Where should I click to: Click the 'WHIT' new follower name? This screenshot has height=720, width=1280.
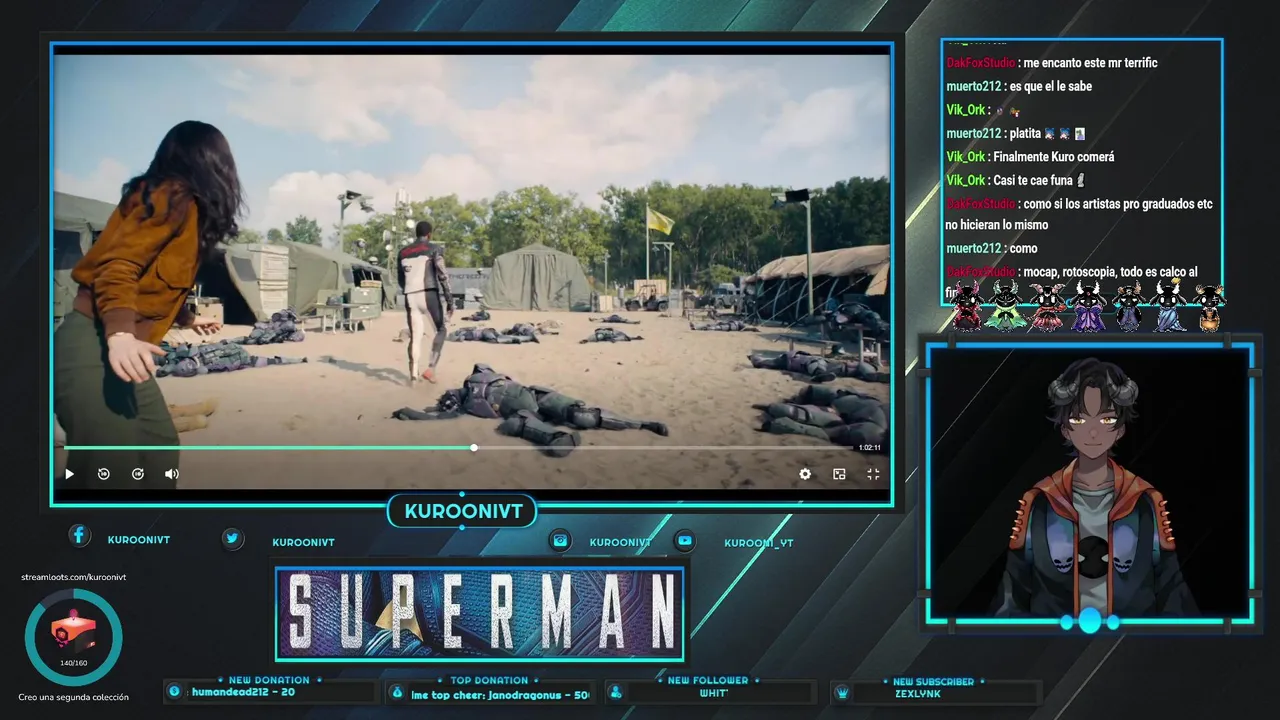tap(713, 693)
